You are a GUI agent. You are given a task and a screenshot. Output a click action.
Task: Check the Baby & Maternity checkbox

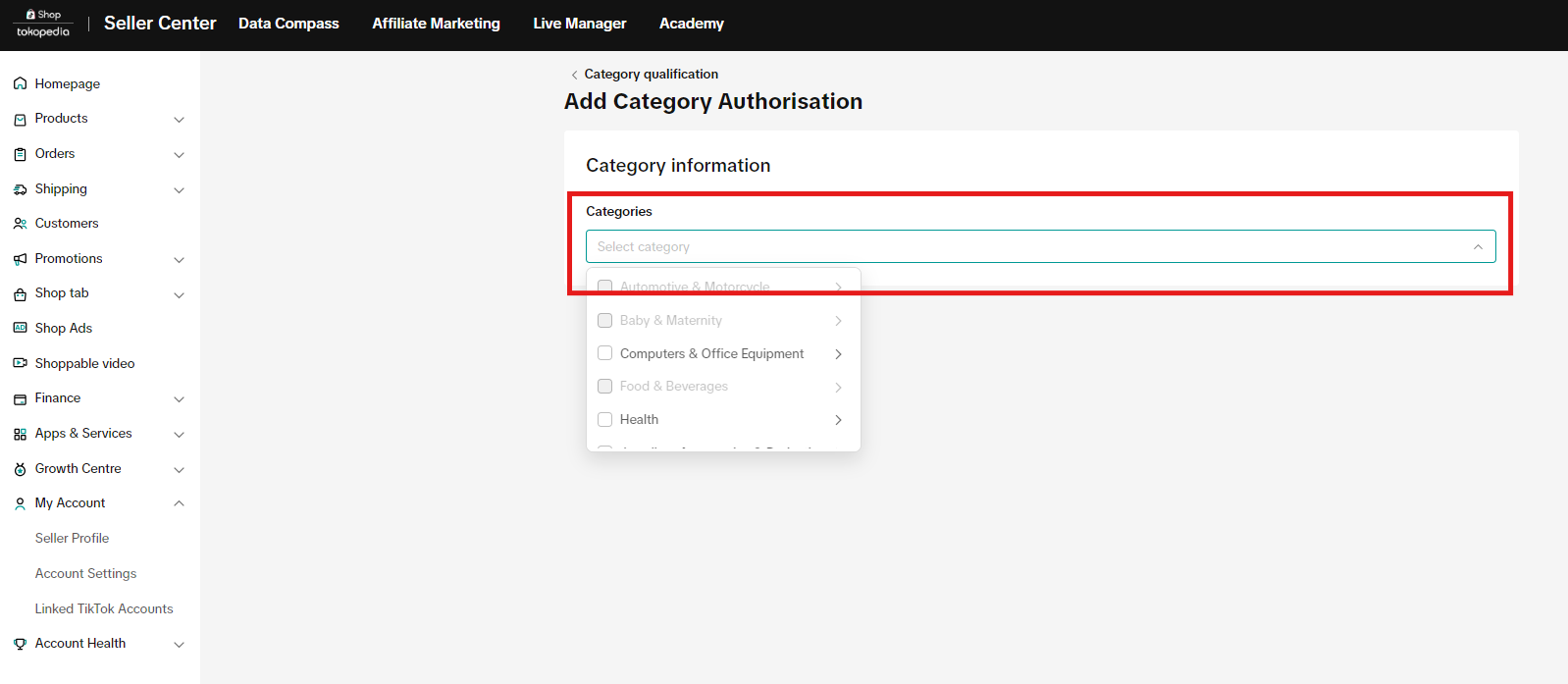[605, 320]
